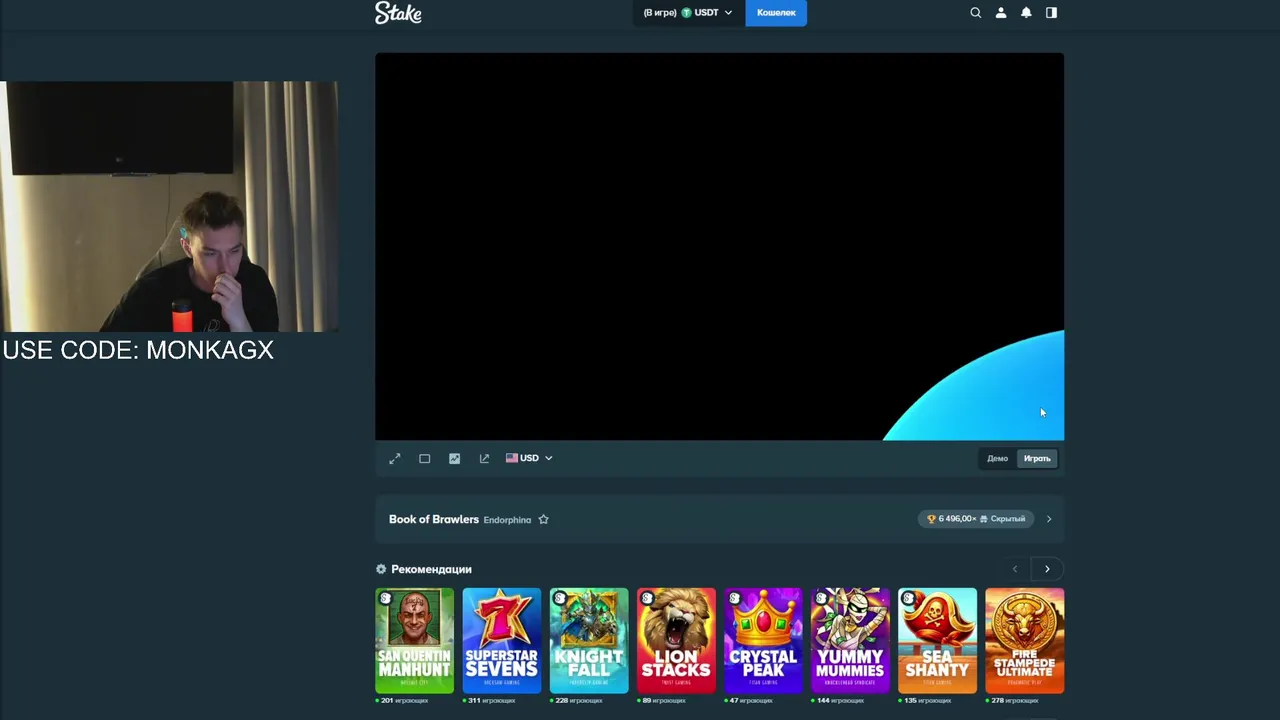Add Book of Brawlers to favorites star
This screenshot has height=720, width=1280.
[x=544, y=519]
